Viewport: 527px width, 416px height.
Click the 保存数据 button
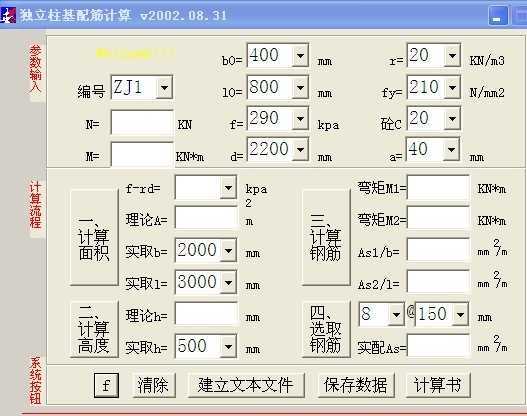pos(356,385)
